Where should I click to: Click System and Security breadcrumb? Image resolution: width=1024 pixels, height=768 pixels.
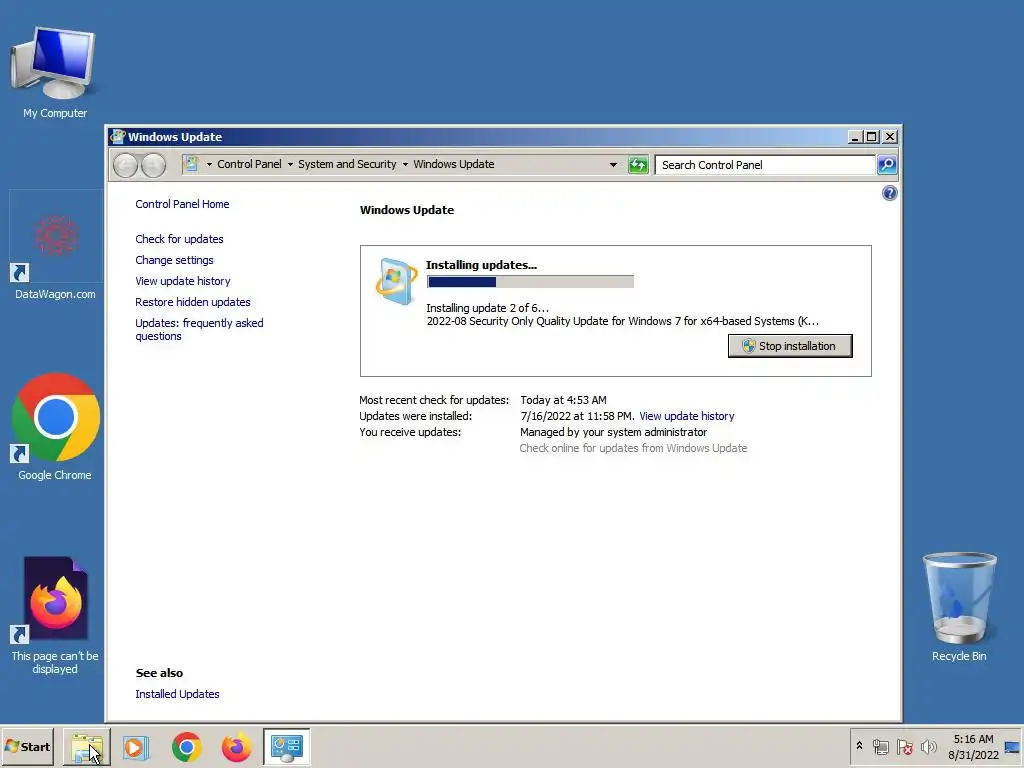[347, 164]
